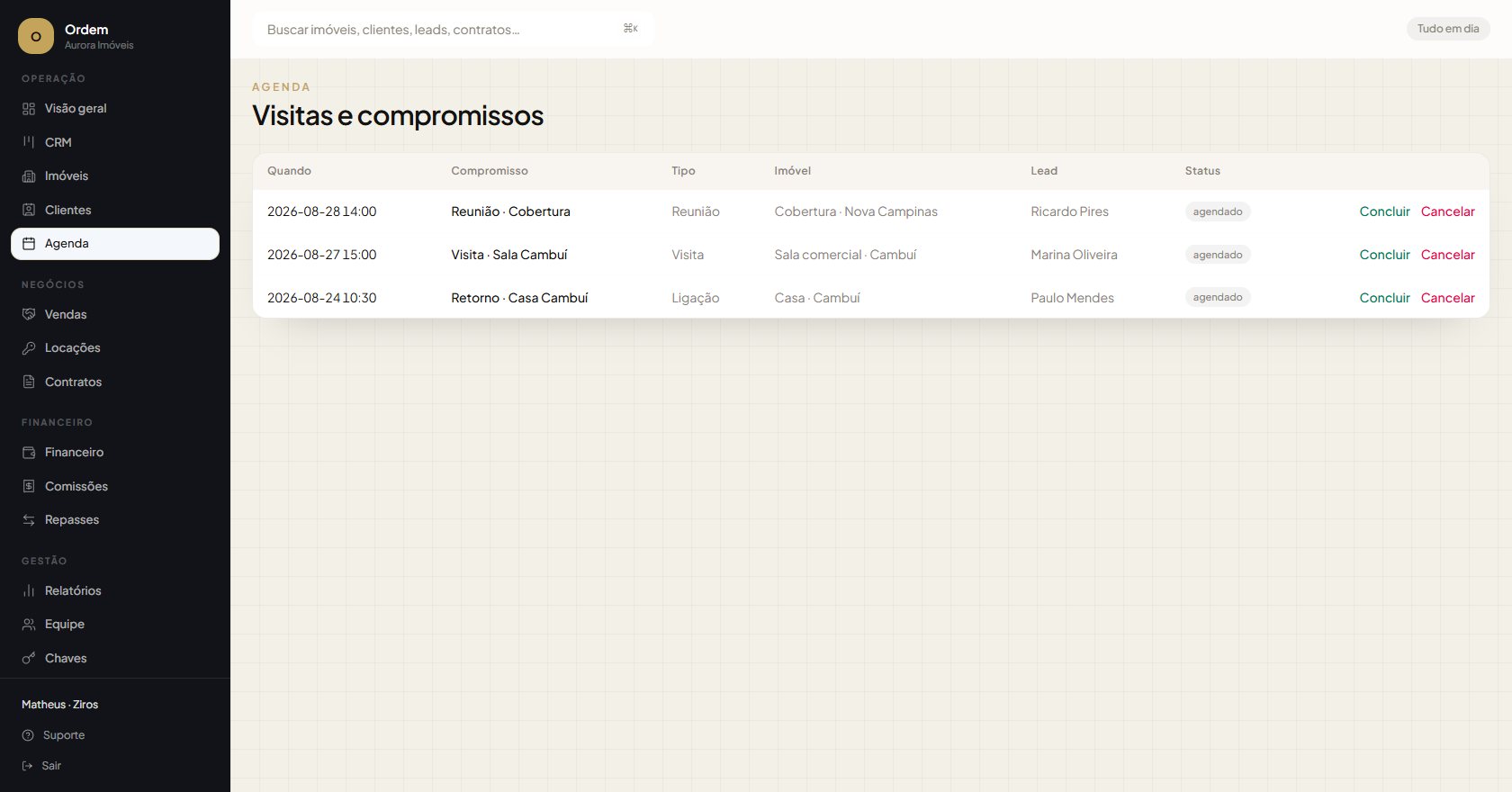
Task: Focus the Buscar imóveis search field
Action: tap(453, 29)
